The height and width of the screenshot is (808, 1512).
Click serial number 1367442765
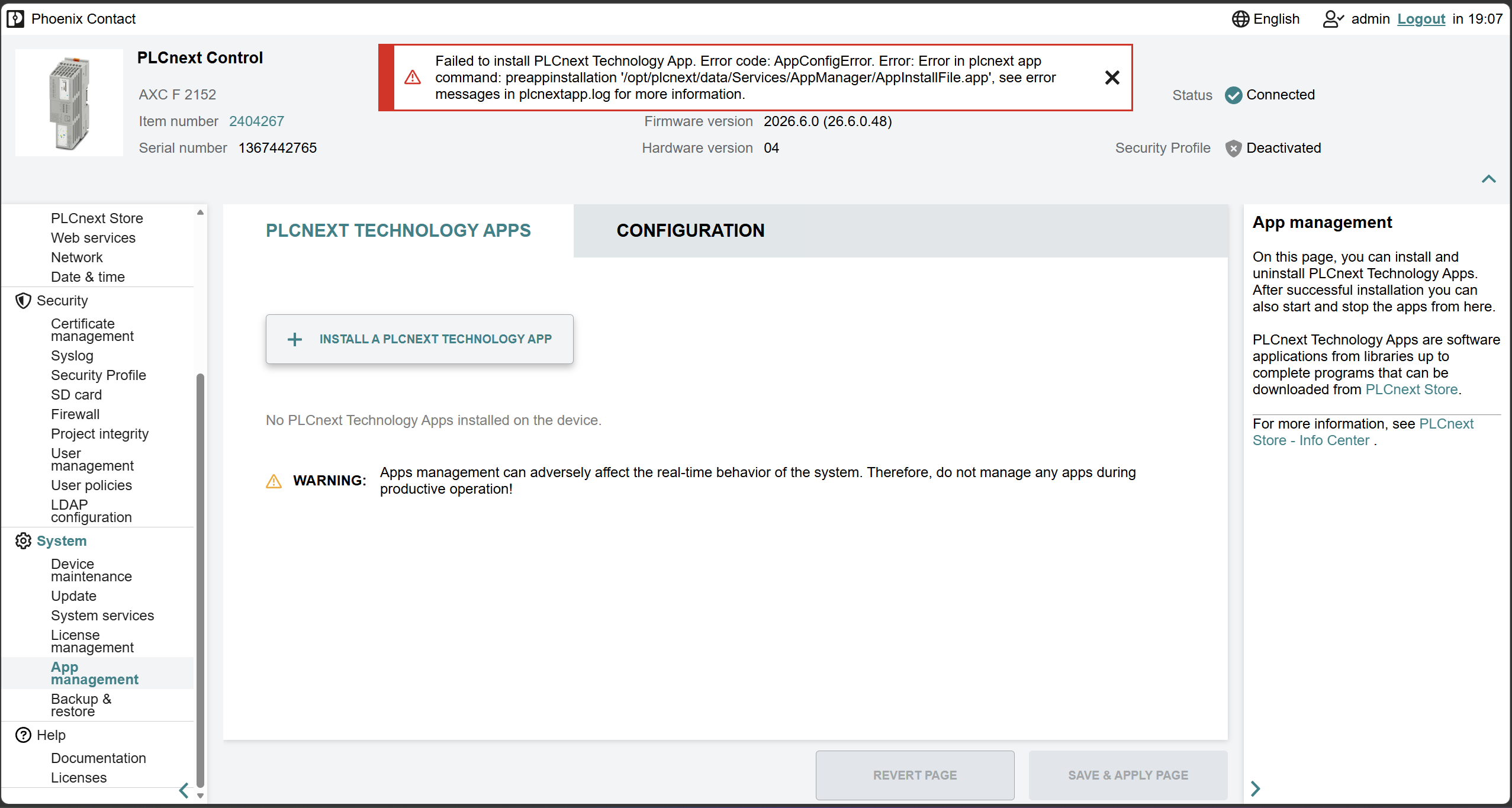[278, 148]
